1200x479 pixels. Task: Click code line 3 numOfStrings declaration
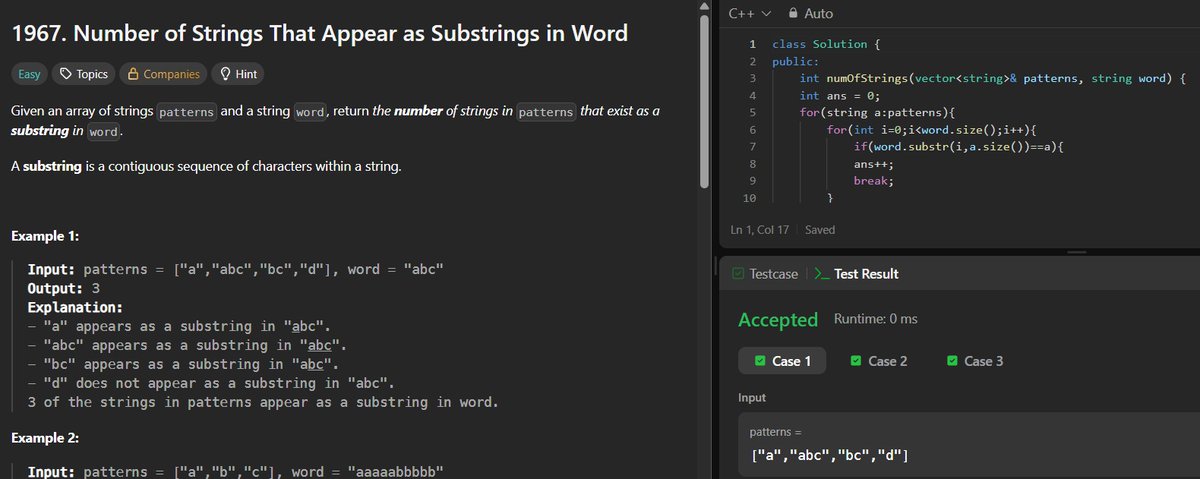tap(993, 78)
